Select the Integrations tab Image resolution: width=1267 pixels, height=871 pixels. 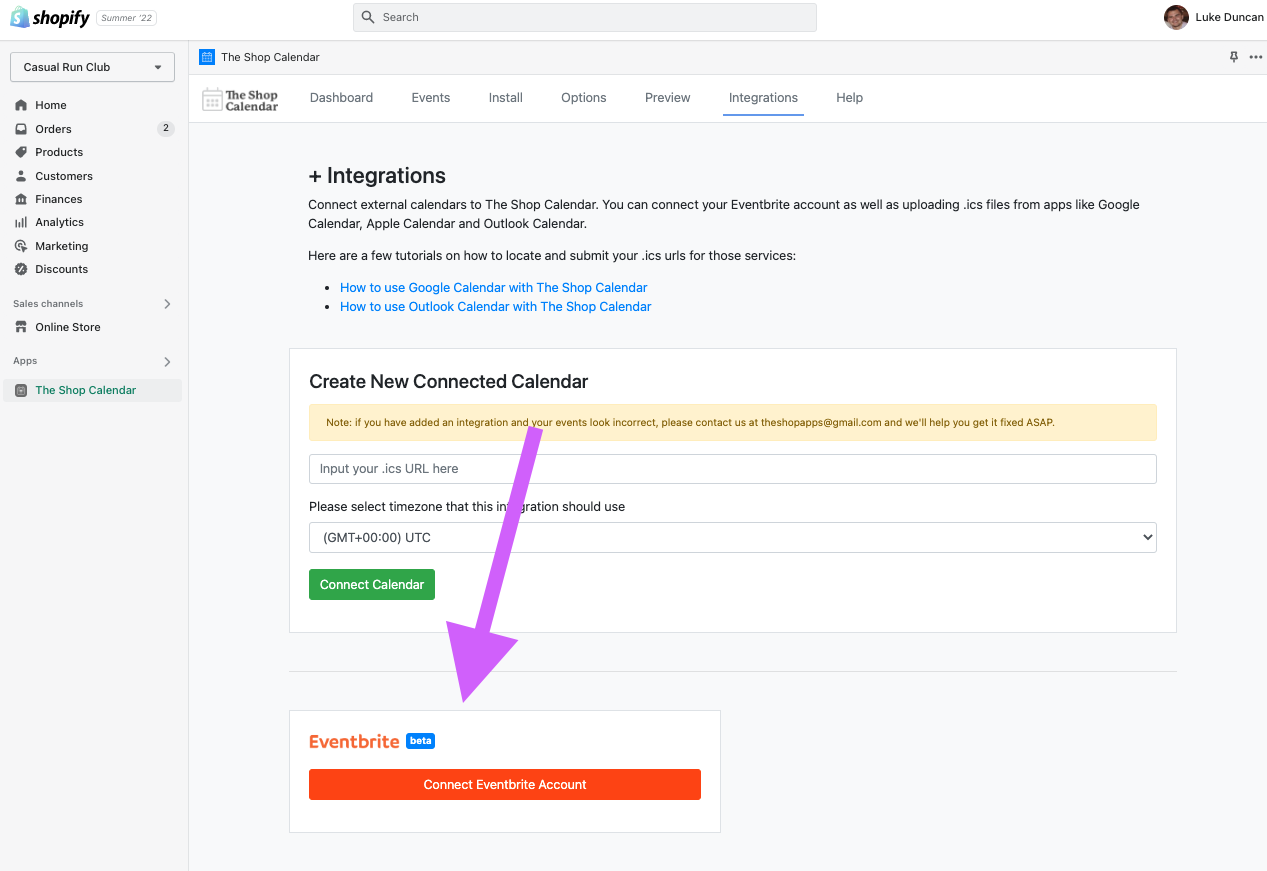pos(763,98)
